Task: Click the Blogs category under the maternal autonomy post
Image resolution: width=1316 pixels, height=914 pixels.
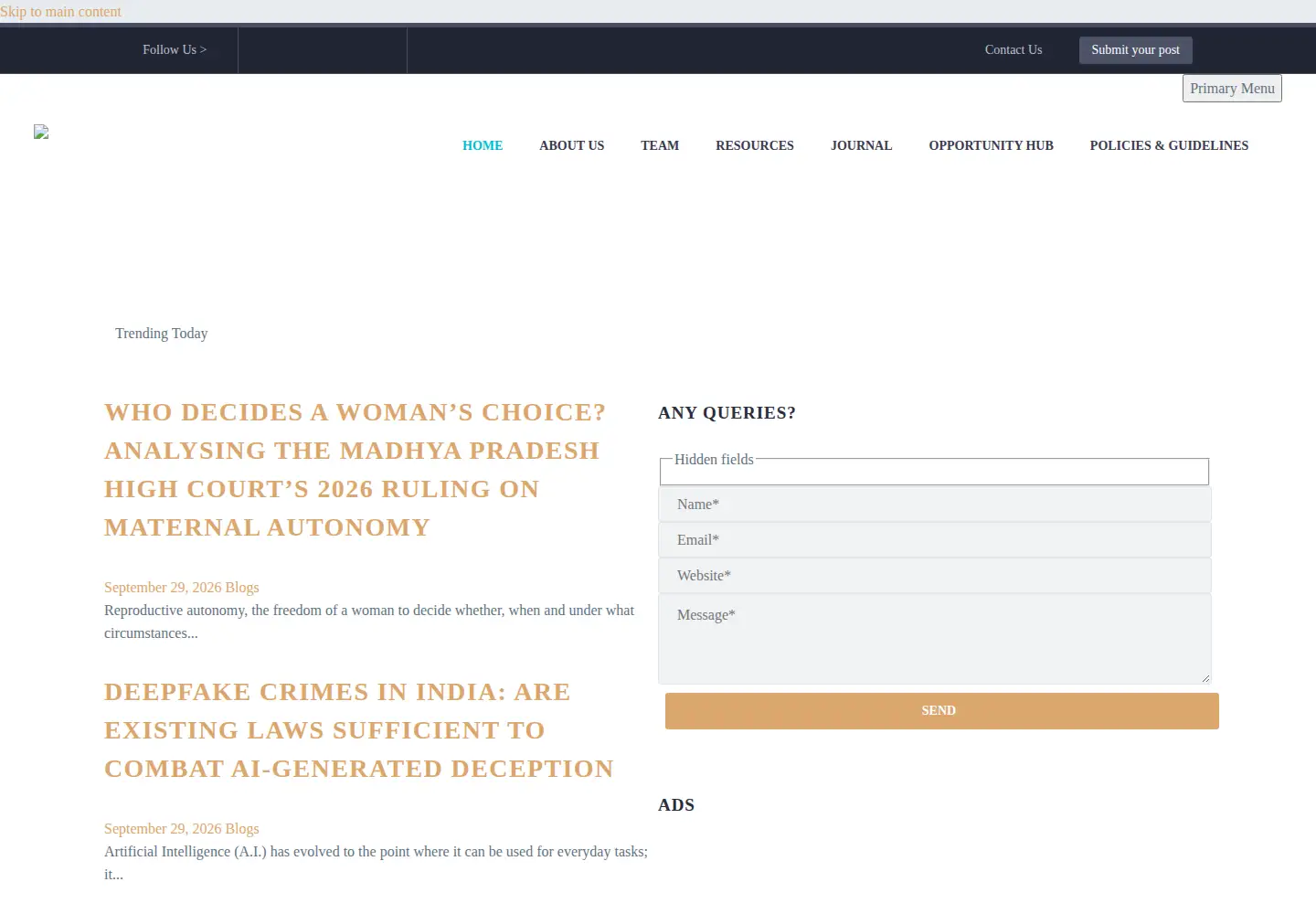Action: point(242,588)
